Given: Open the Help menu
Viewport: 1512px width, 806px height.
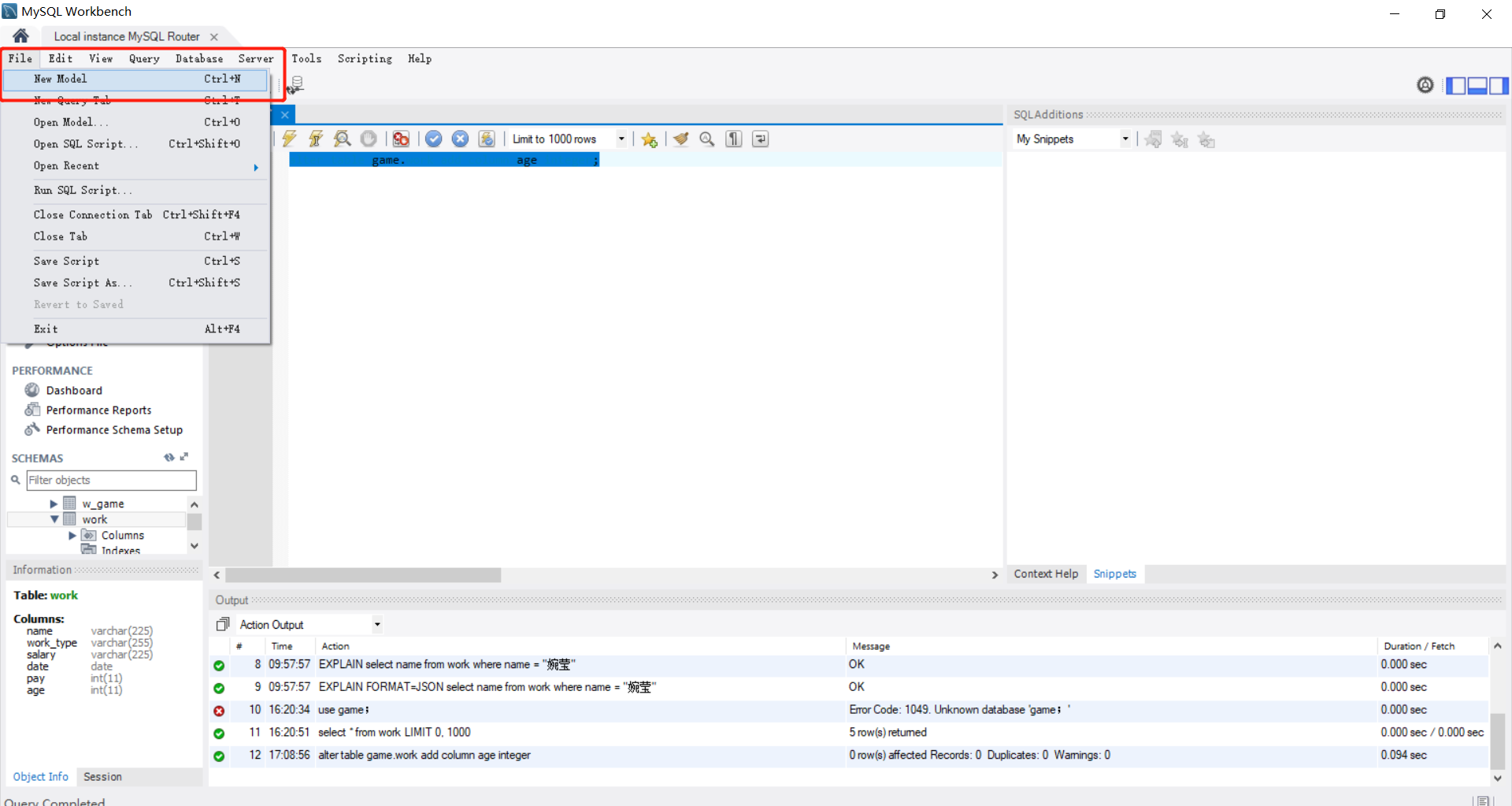Looking at the screenshot, I should [420, 59].
